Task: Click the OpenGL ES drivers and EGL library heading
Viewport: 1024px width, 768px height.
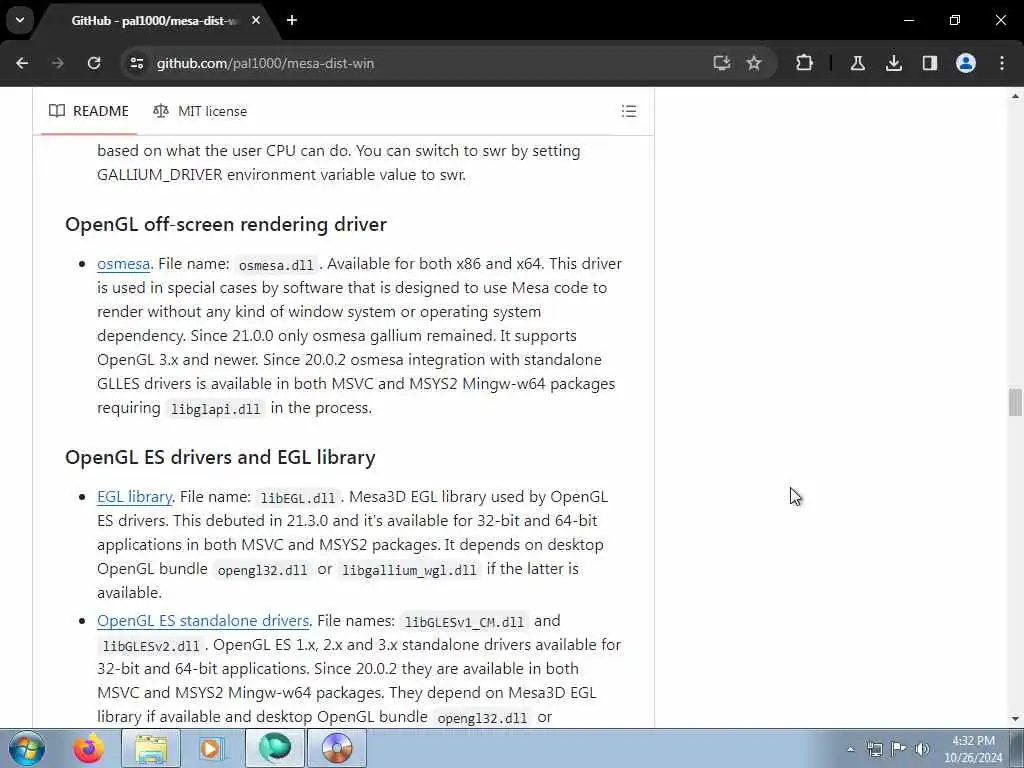Action: tap(220, 457)
